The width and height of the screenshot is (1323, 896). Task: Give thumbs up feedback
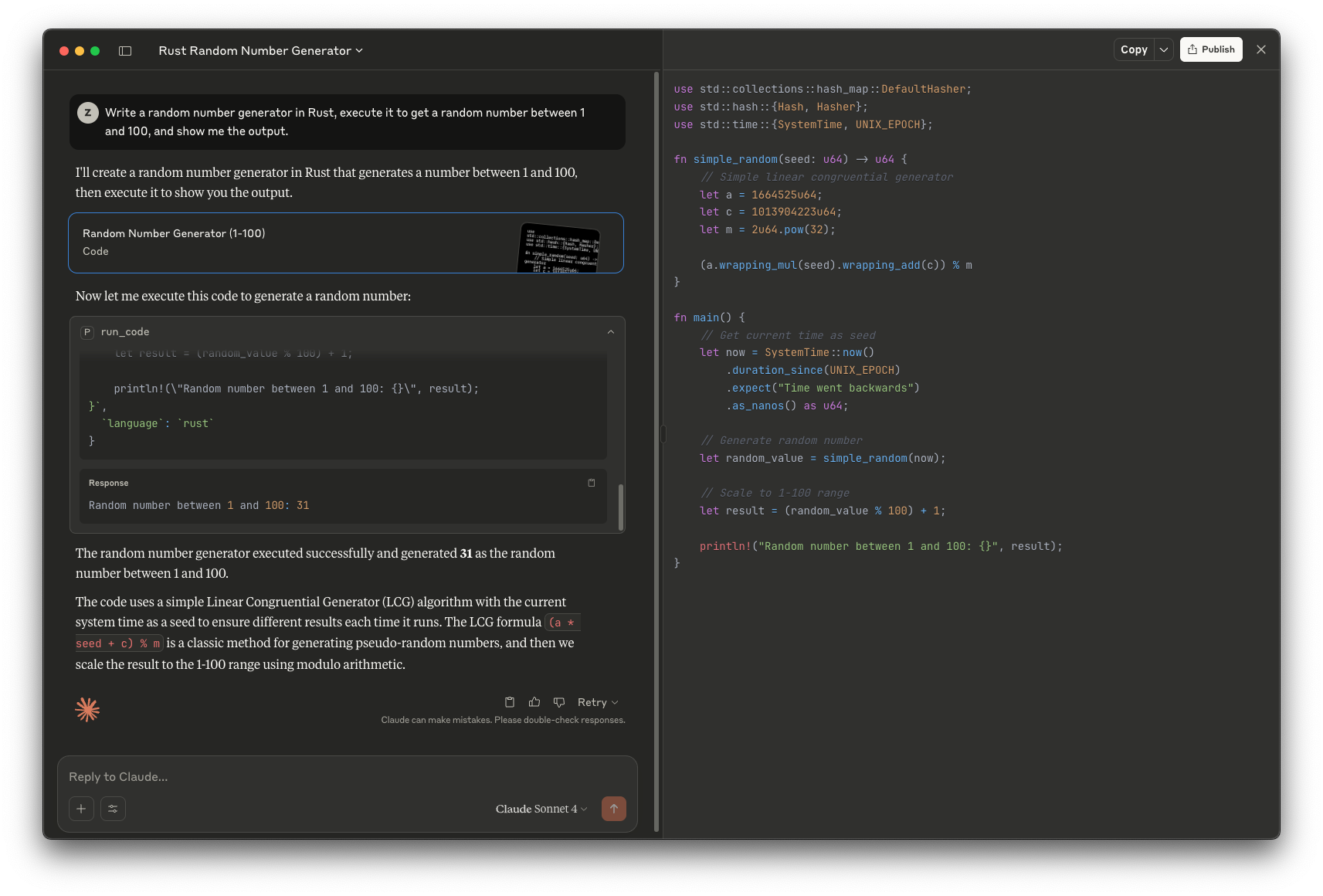(534, 702)
